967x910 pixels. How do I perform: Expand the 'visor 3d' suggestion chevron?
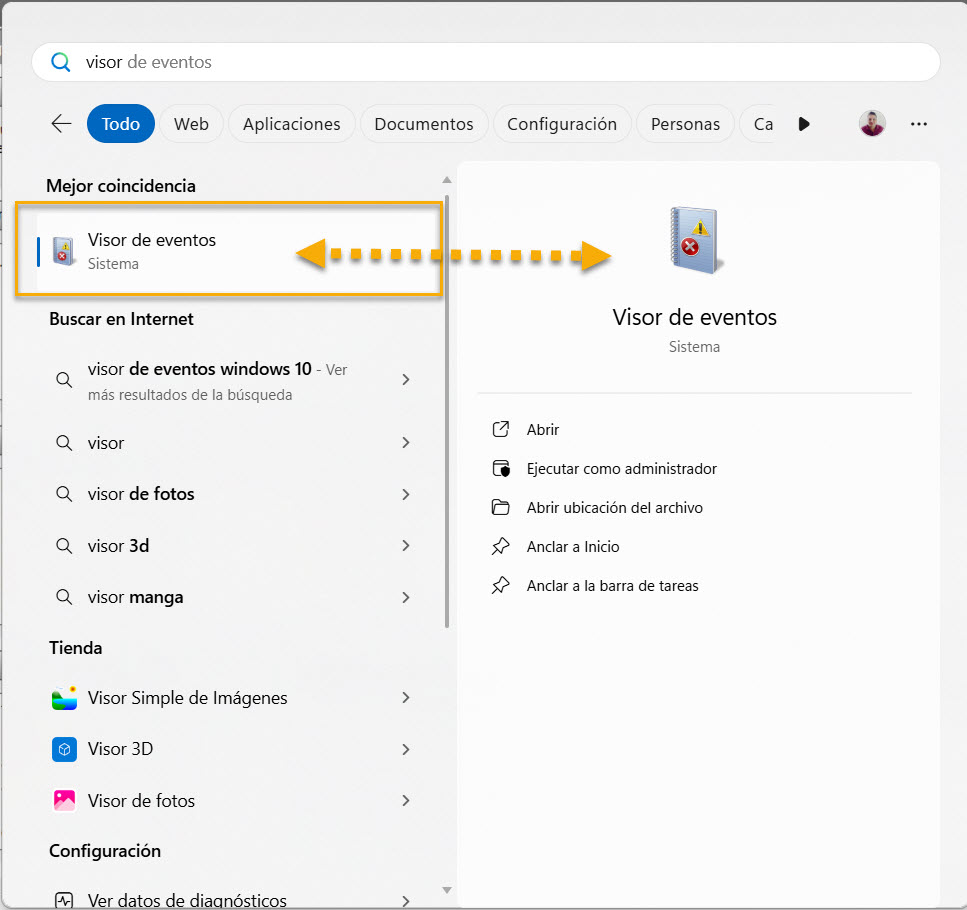[406, 546]
